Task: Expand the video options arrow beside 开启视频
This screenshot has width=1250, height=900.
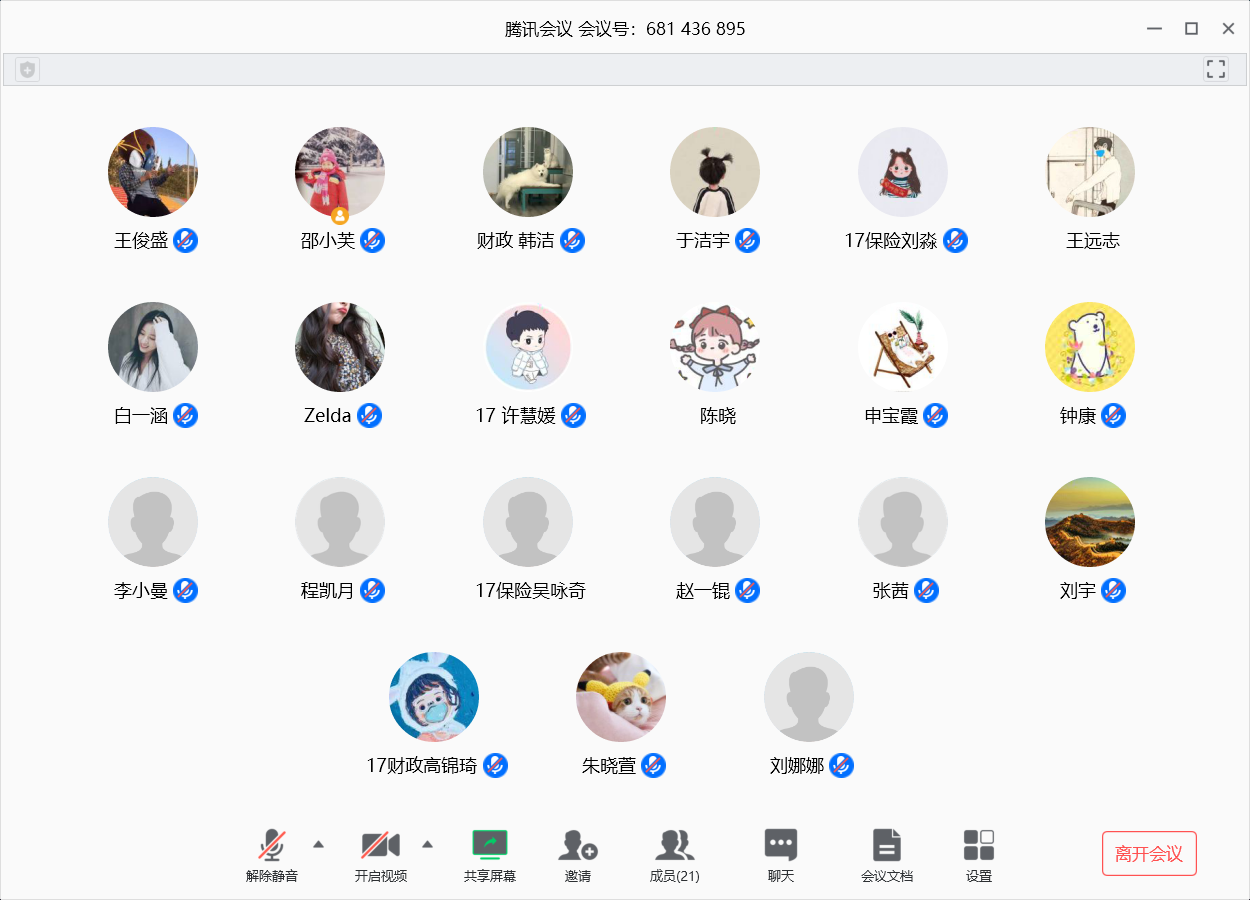Action: (x=427, y=844)
